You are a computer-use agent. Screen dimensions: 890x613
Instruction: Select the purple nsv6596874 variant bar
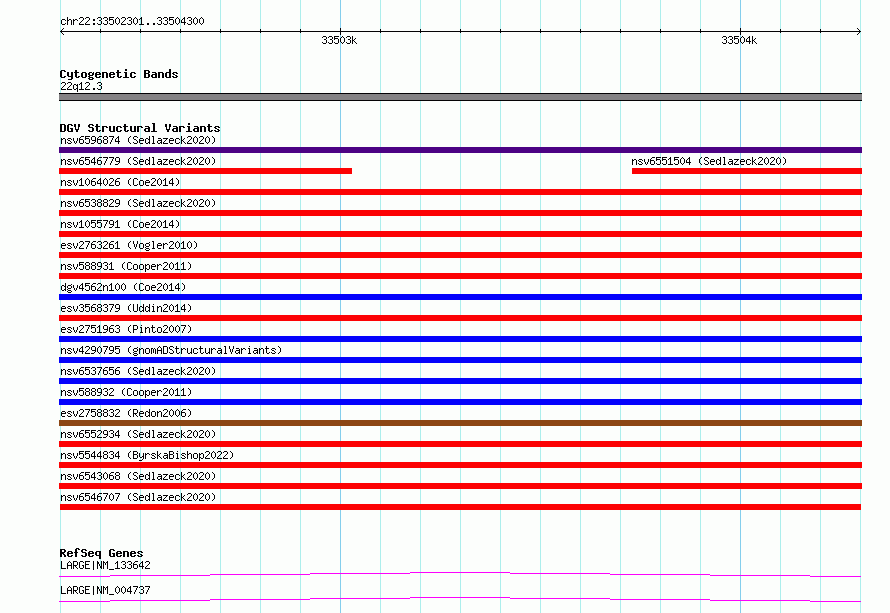point(460,150)
